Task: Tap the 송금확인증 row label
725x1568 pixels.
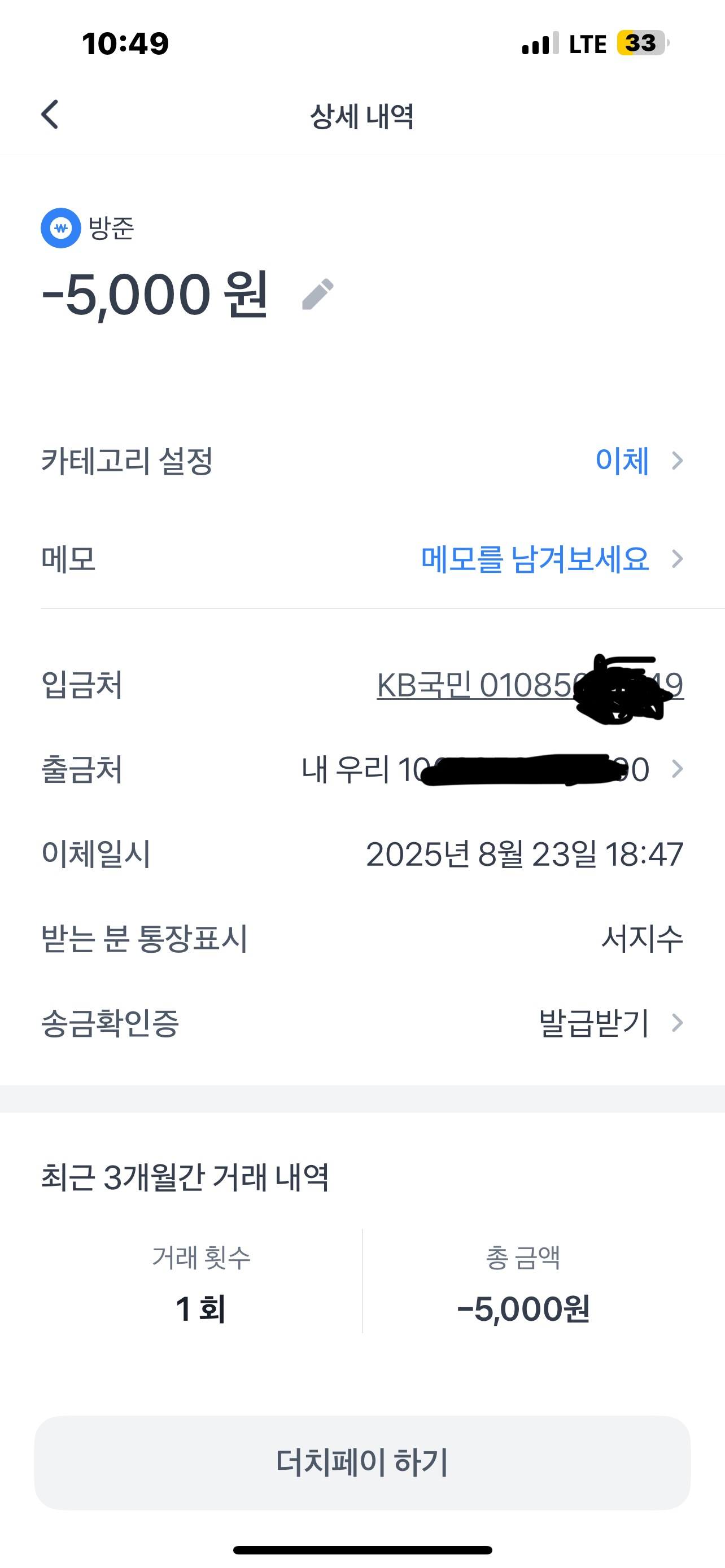Action: 110,1023
